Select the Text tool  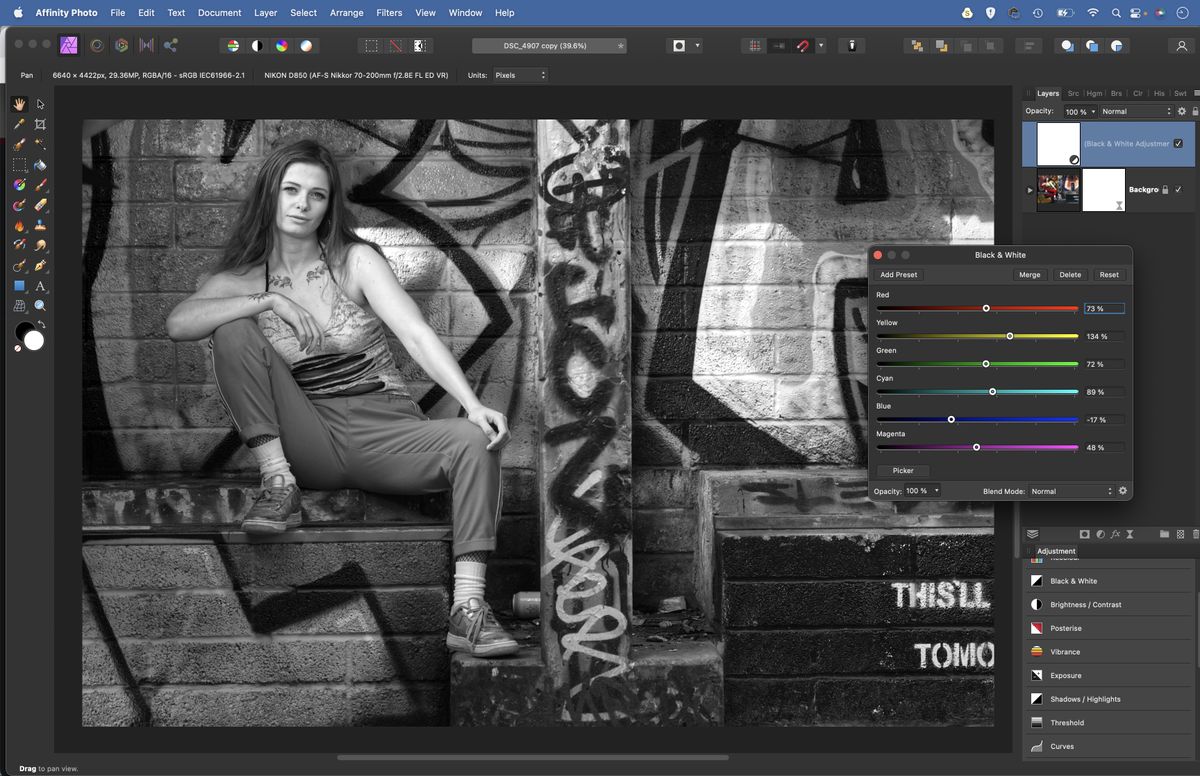40,285
